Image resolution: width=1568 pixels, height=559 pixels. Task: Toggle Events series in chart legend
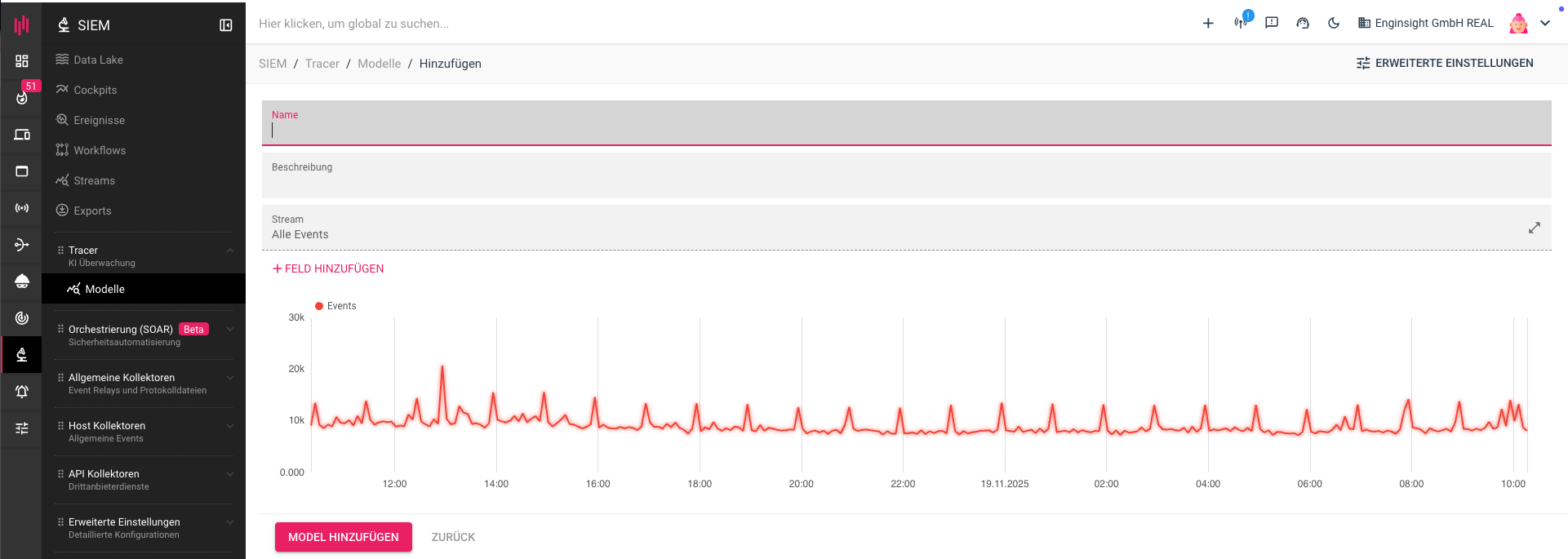click(x=335, y=306)
